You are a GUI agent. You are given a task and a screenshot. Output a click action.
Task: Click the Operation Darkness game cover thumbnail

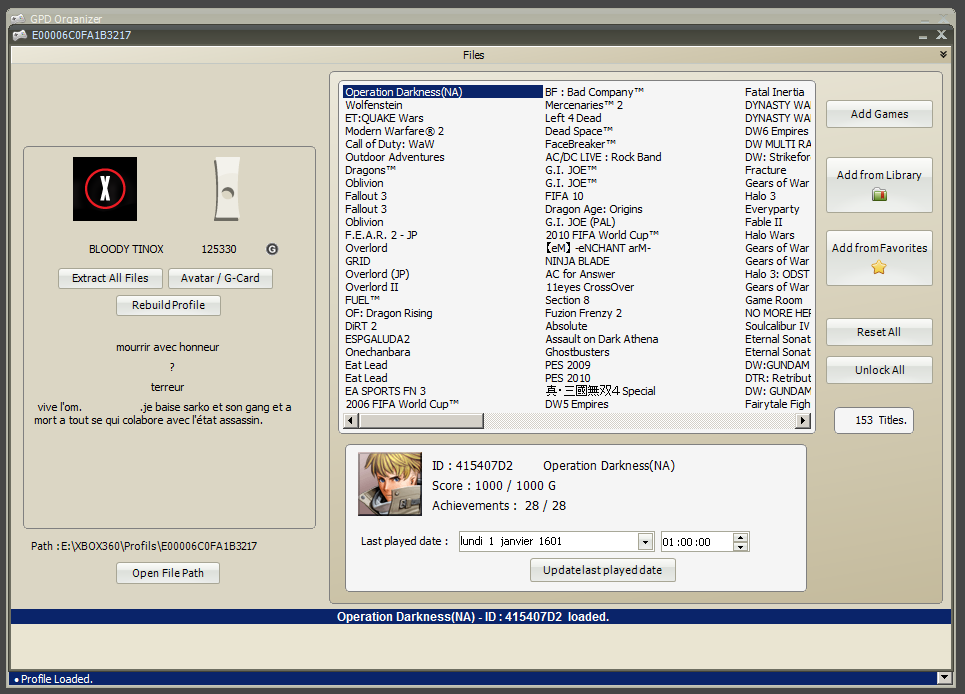pos(390,484)
